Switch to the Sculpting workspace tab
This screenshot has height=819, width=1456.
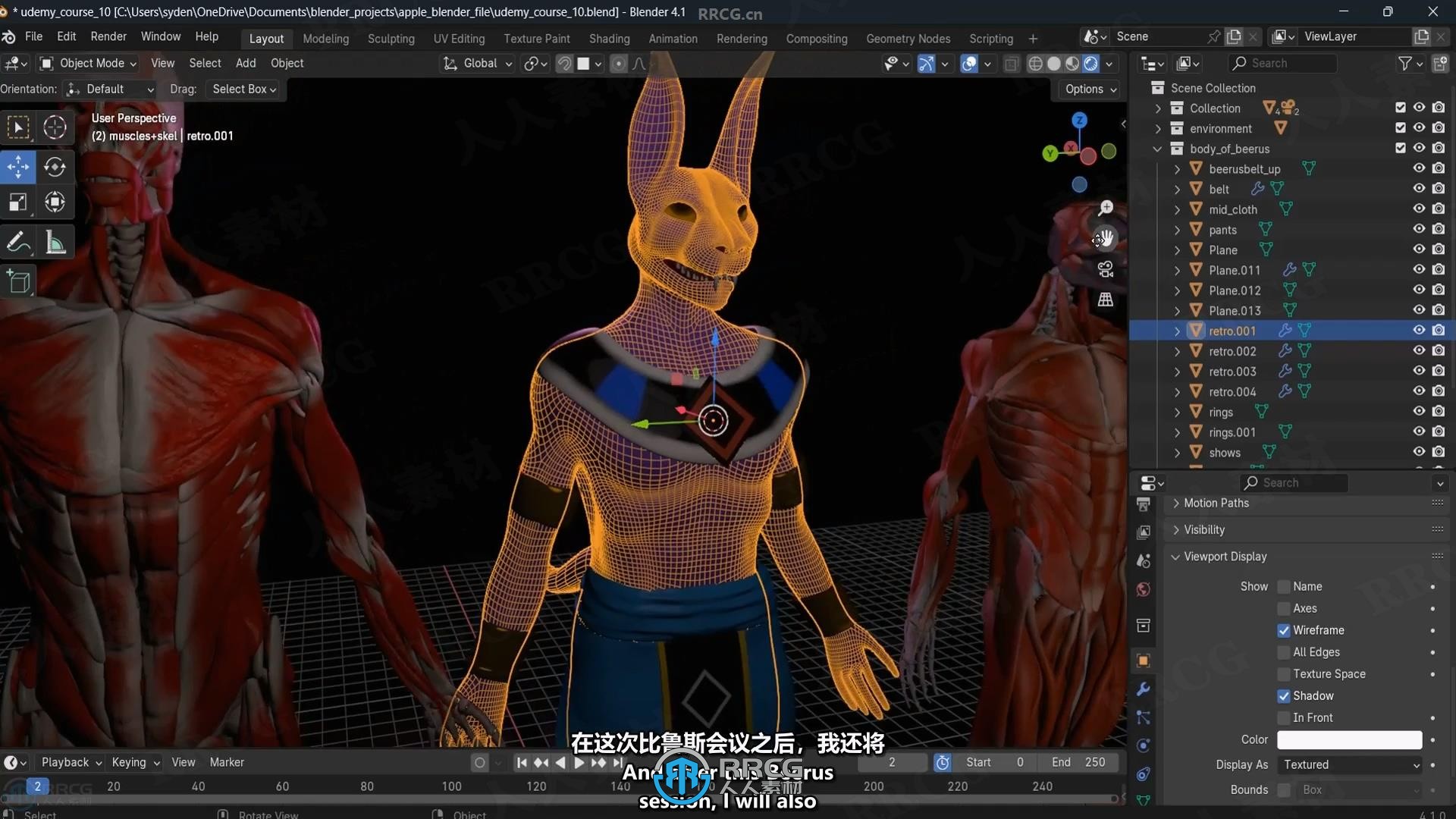point(391,39)
